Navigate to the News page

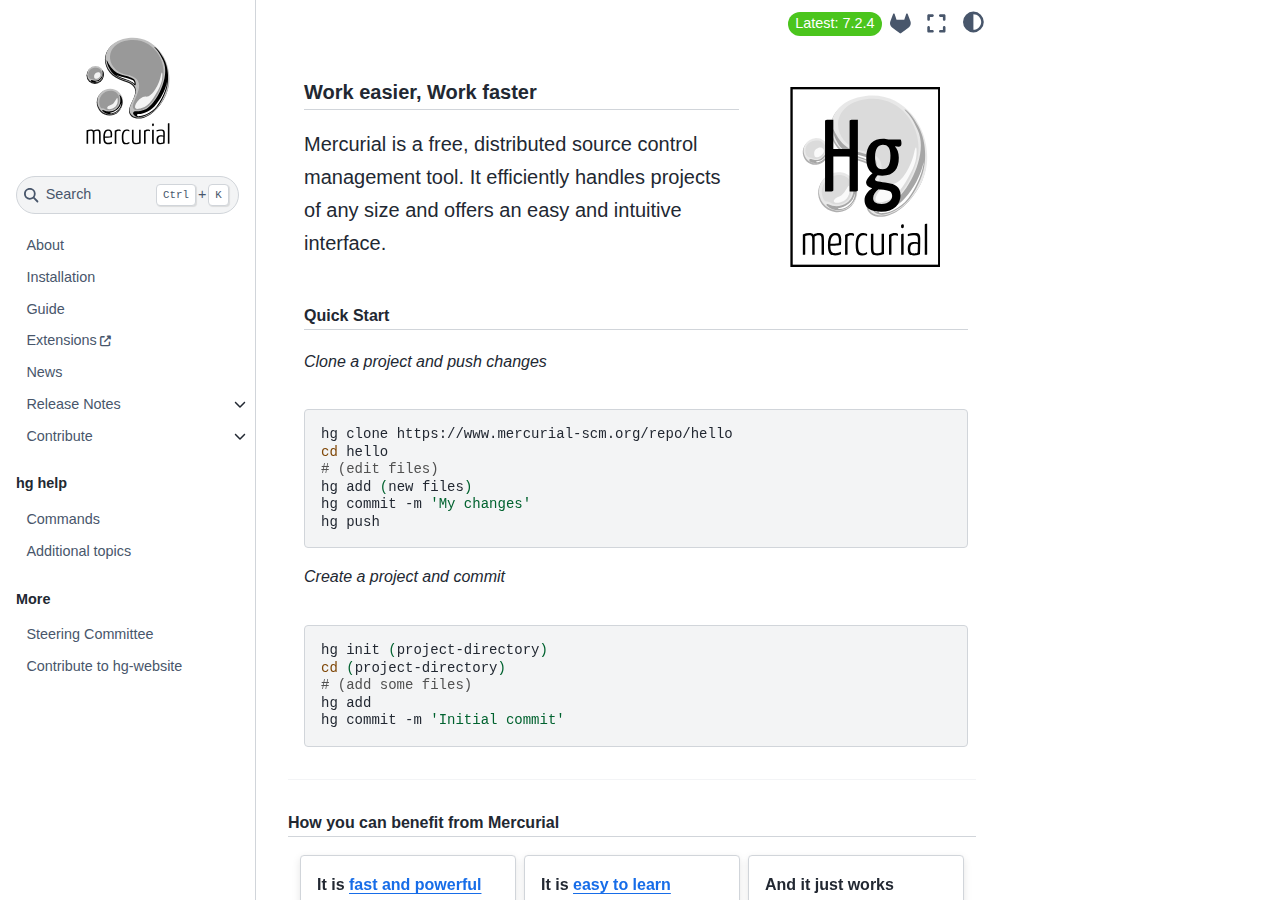pyautogui.click(x=45, y=372)
